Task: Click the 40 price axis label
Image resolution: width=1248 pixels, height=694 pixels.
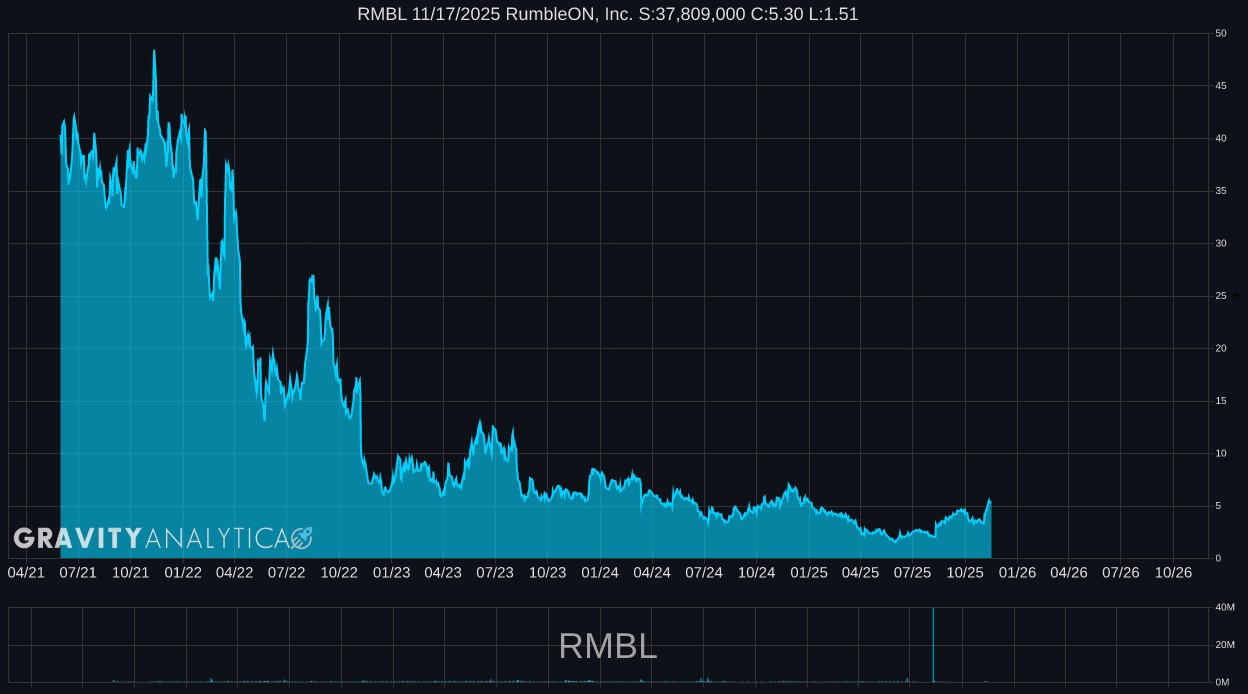Action: pos(1221,138)
